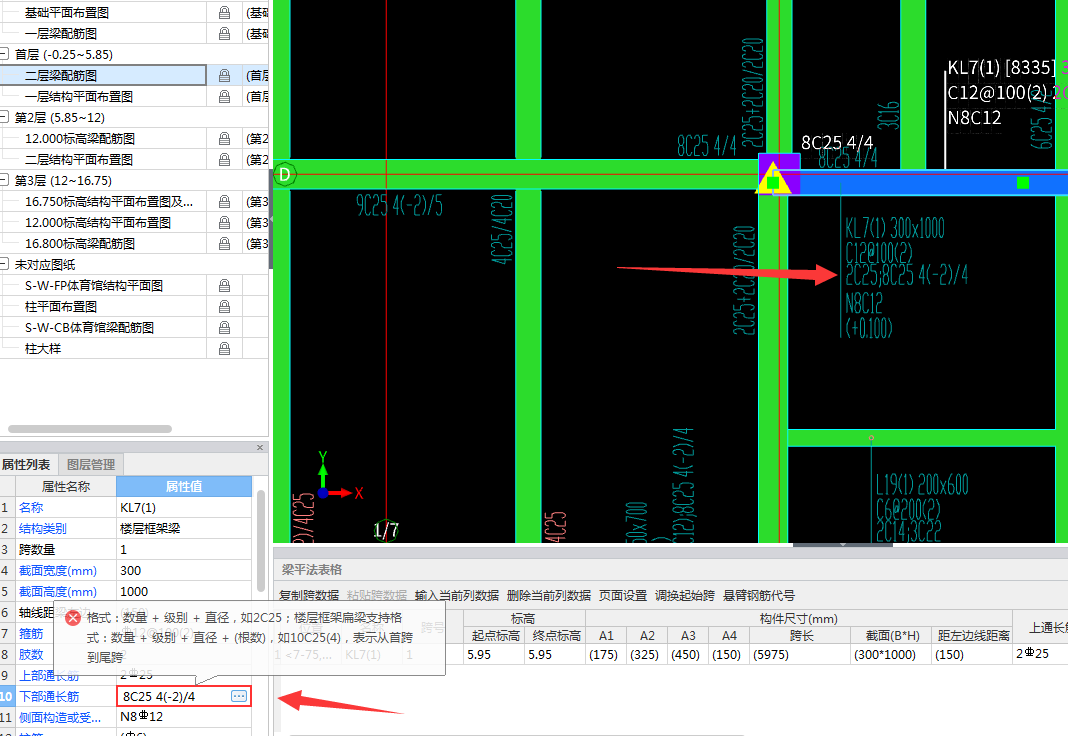
Task: Click lock icon for 一层梁配筋图 row
Action: (x=224, y=33)
